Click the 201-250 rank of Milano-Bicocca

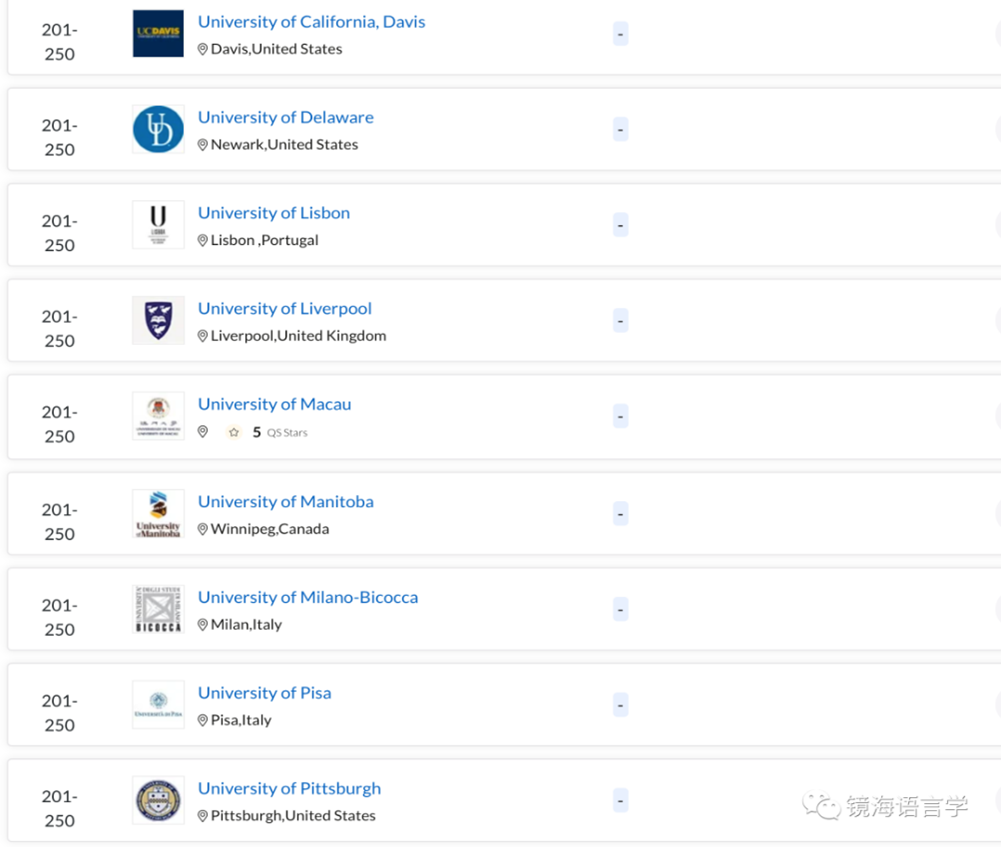(59, 618)
